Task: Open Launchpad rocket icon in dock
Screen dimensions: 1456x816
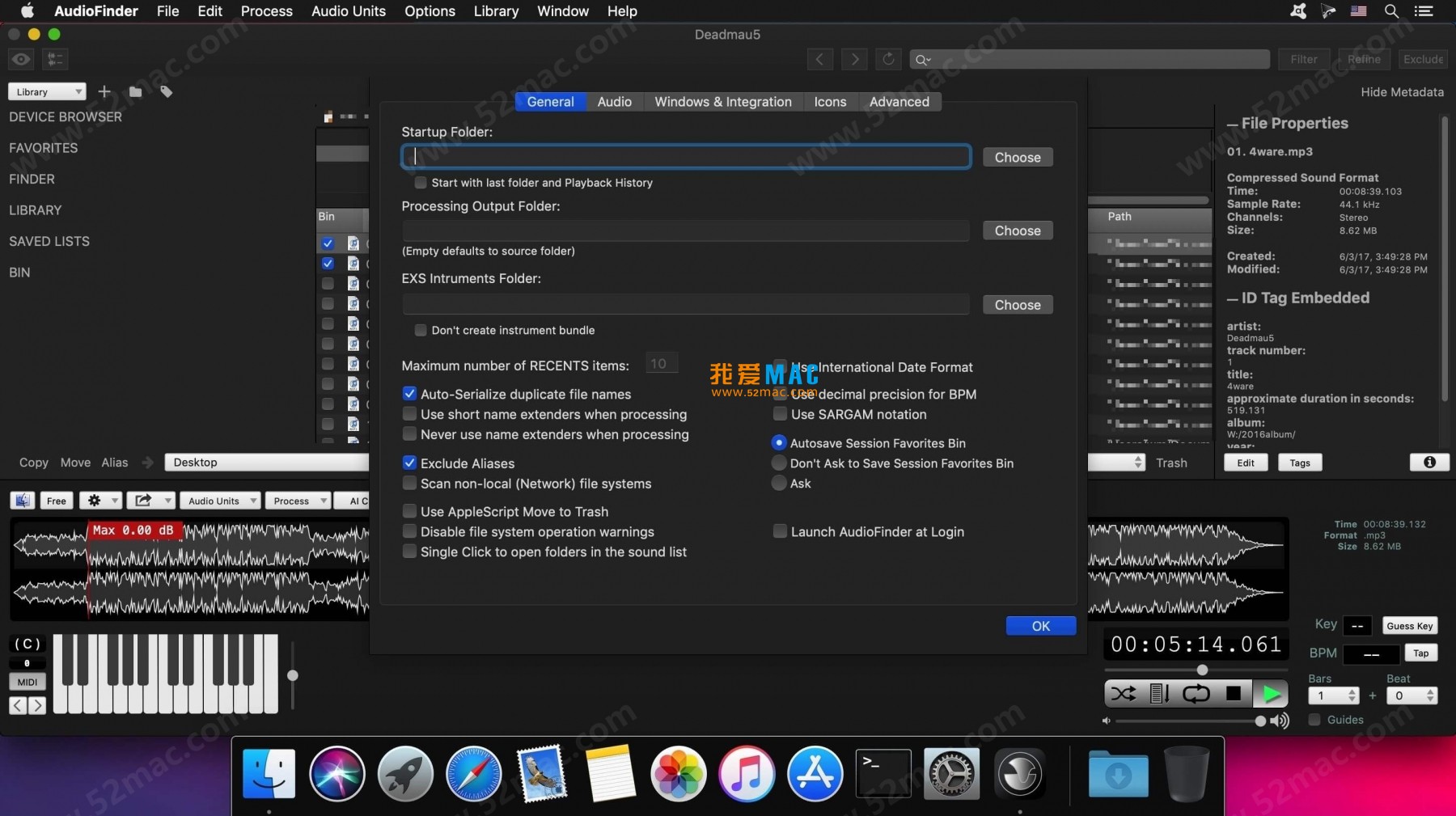Action: (x=405, y=773)
